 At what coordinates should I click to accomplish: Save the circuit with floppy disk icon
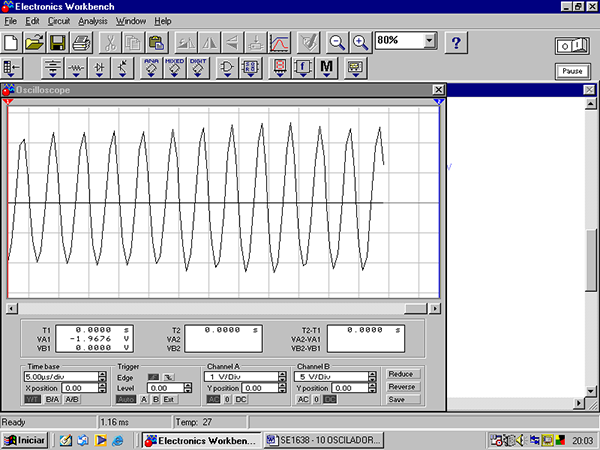click(x=58, y=42)
